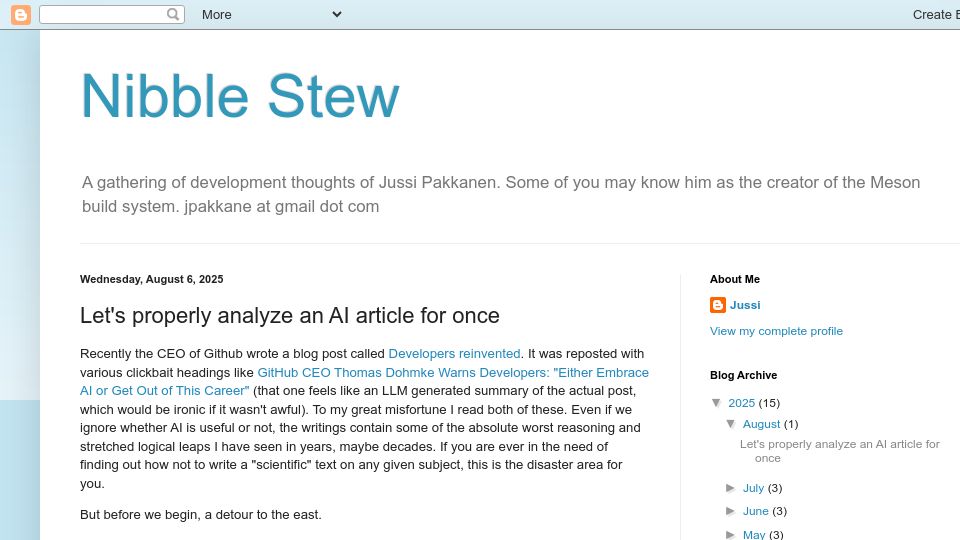Click View my complete profile
Screen dimensions: 960x540
point(776,331)
